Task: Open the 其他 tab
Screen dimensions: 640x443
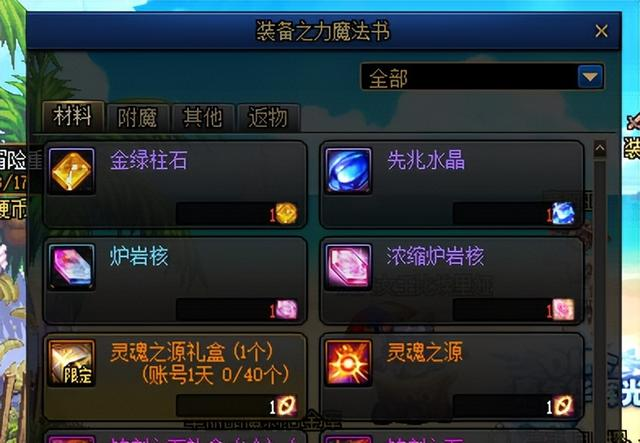Action: click(x=203, y=118)
